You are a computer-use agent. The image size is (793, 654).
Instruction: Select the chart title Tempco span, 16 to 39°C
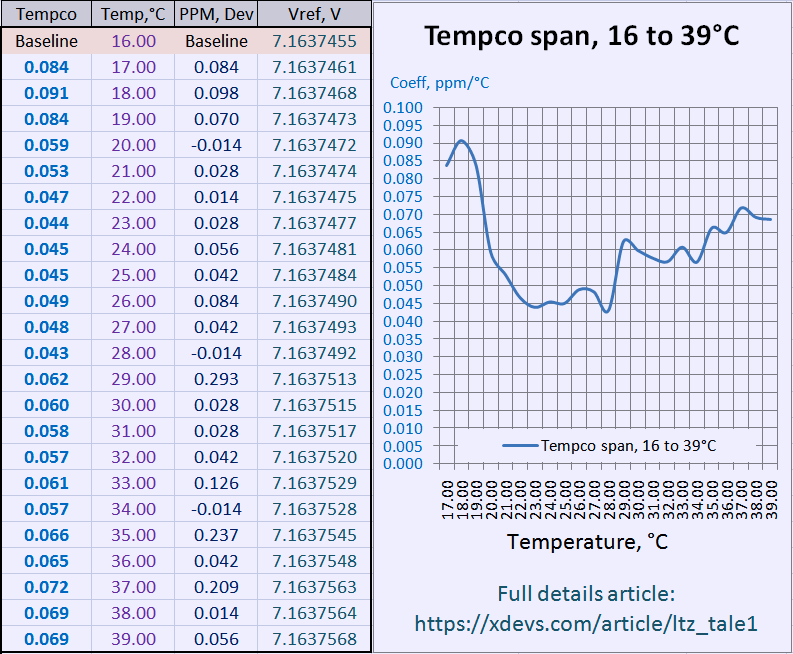(x=582, y=36)
